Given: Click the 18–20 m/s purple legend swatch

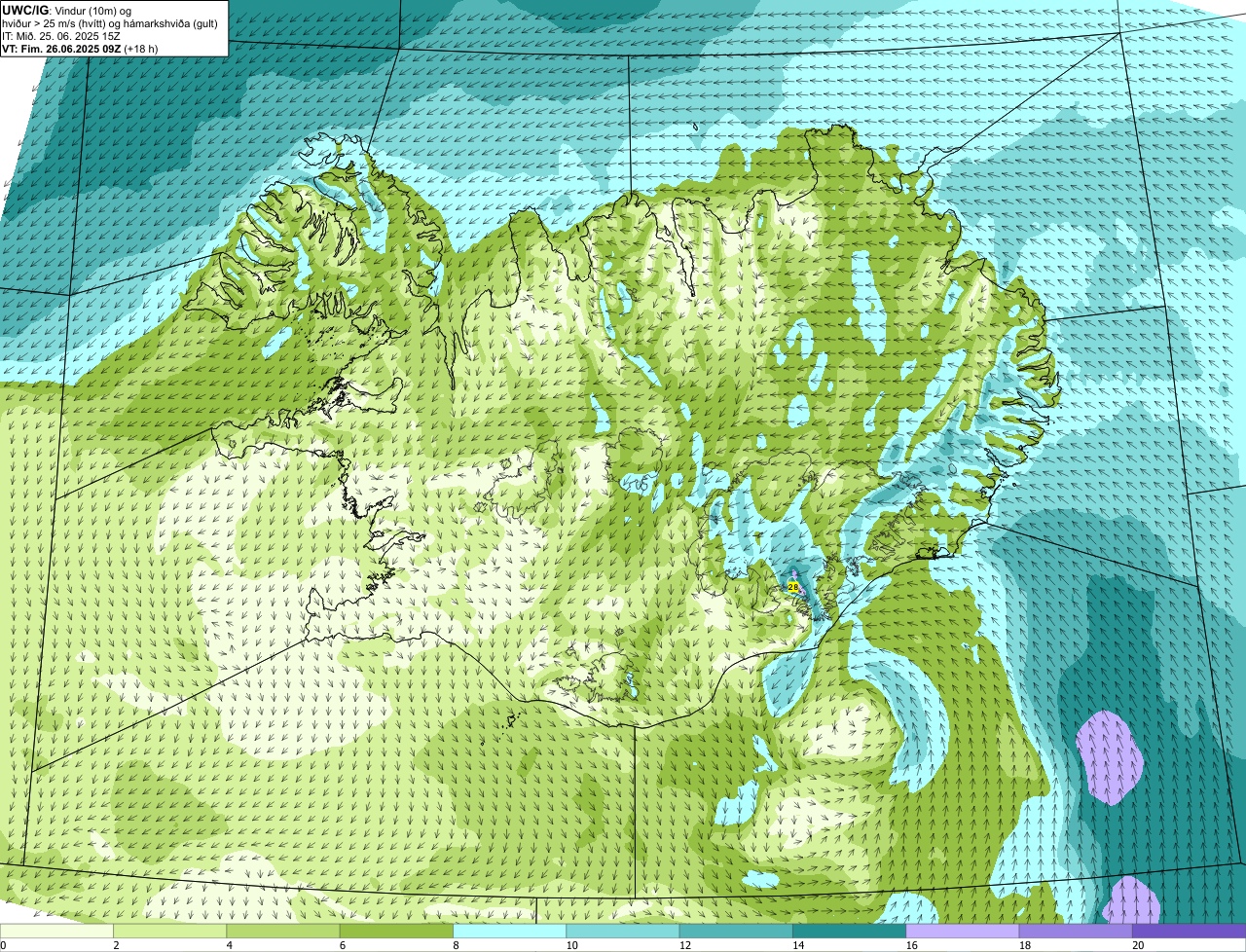Looking at the screenshot, I should click(1076, 931).
